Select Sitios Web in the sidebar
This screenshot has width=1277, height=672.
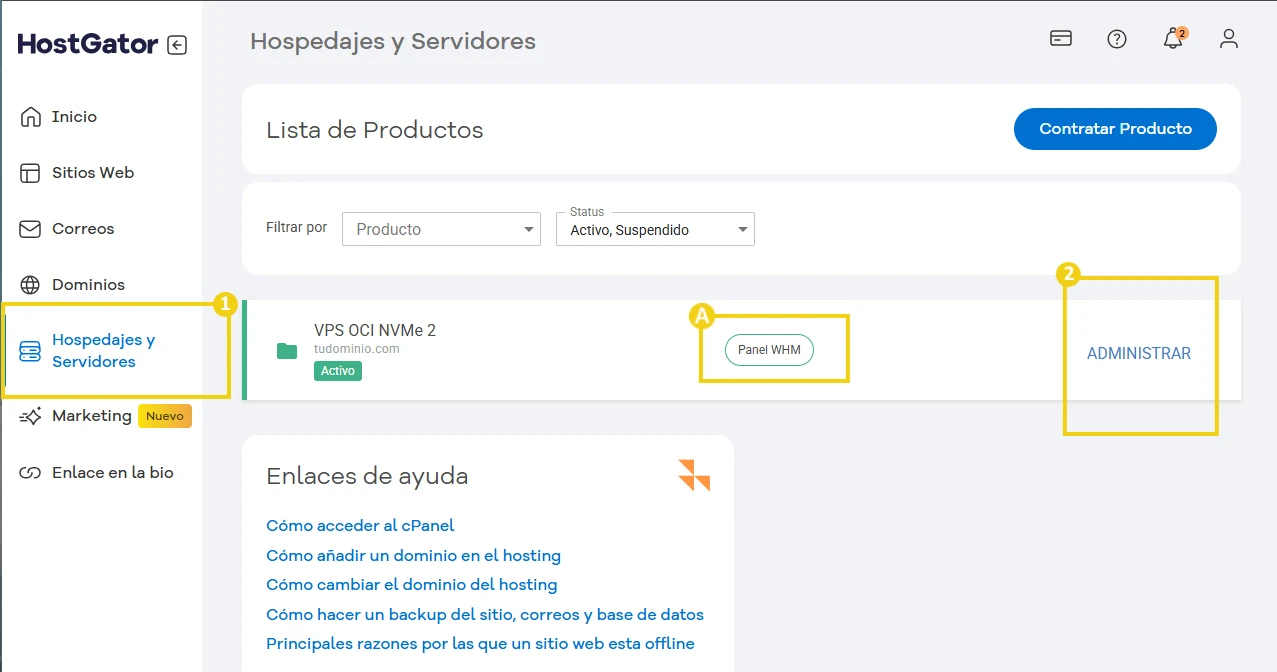[93, 172]
